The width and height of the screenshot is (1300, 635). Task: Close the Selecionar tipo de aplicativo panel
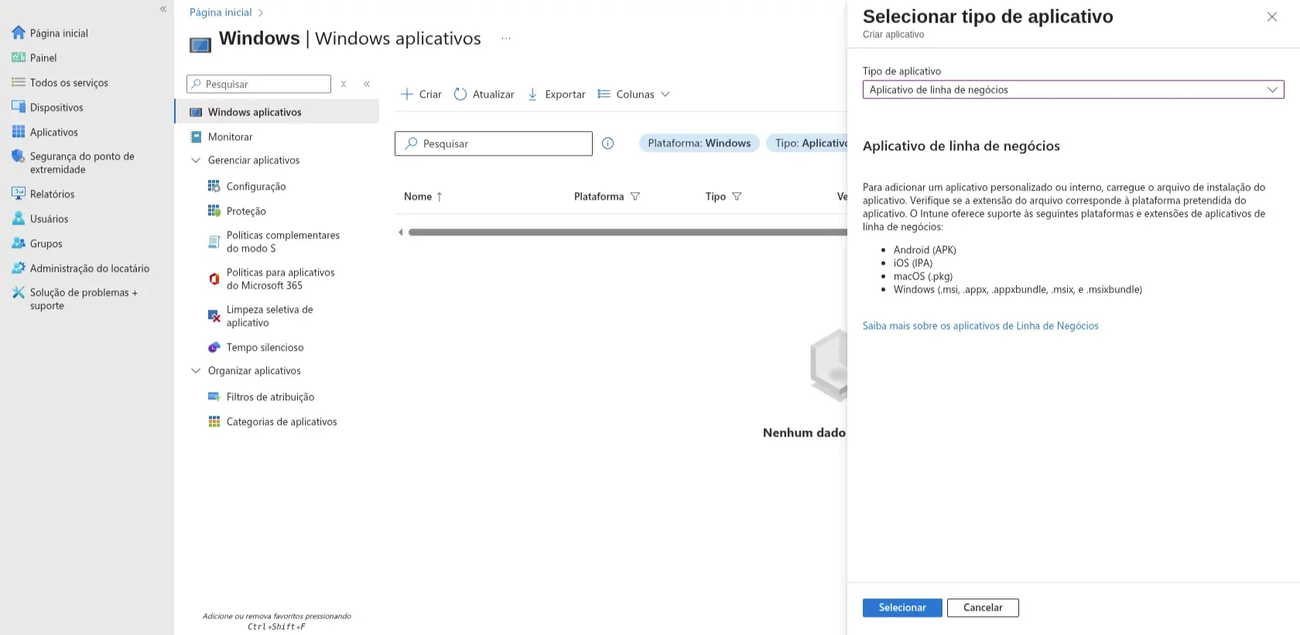pyautogui.click(x=1272, y=17)
